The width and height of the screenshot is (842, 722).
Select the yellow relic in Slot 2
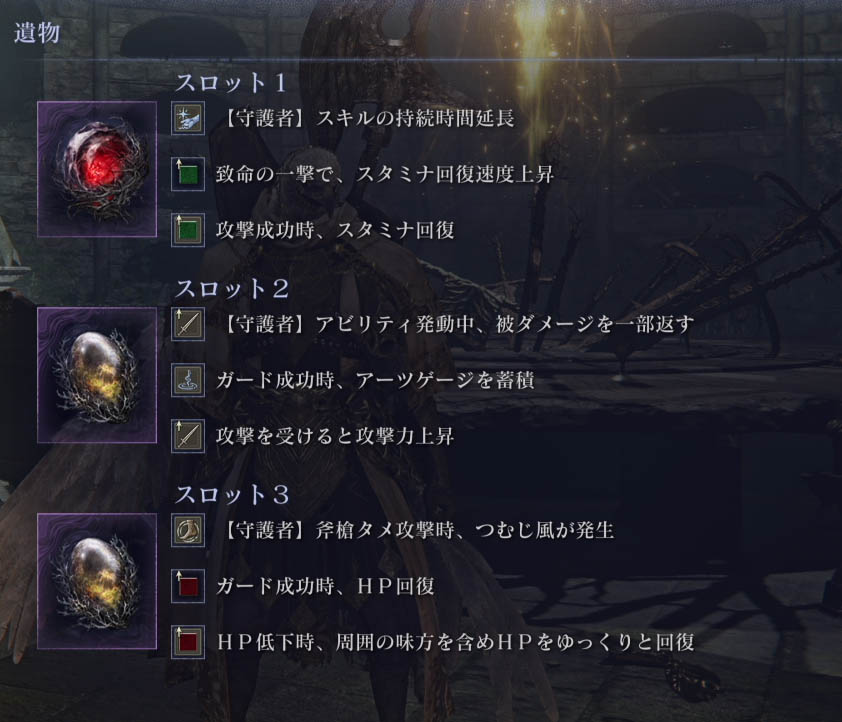[x=97, y=375]
